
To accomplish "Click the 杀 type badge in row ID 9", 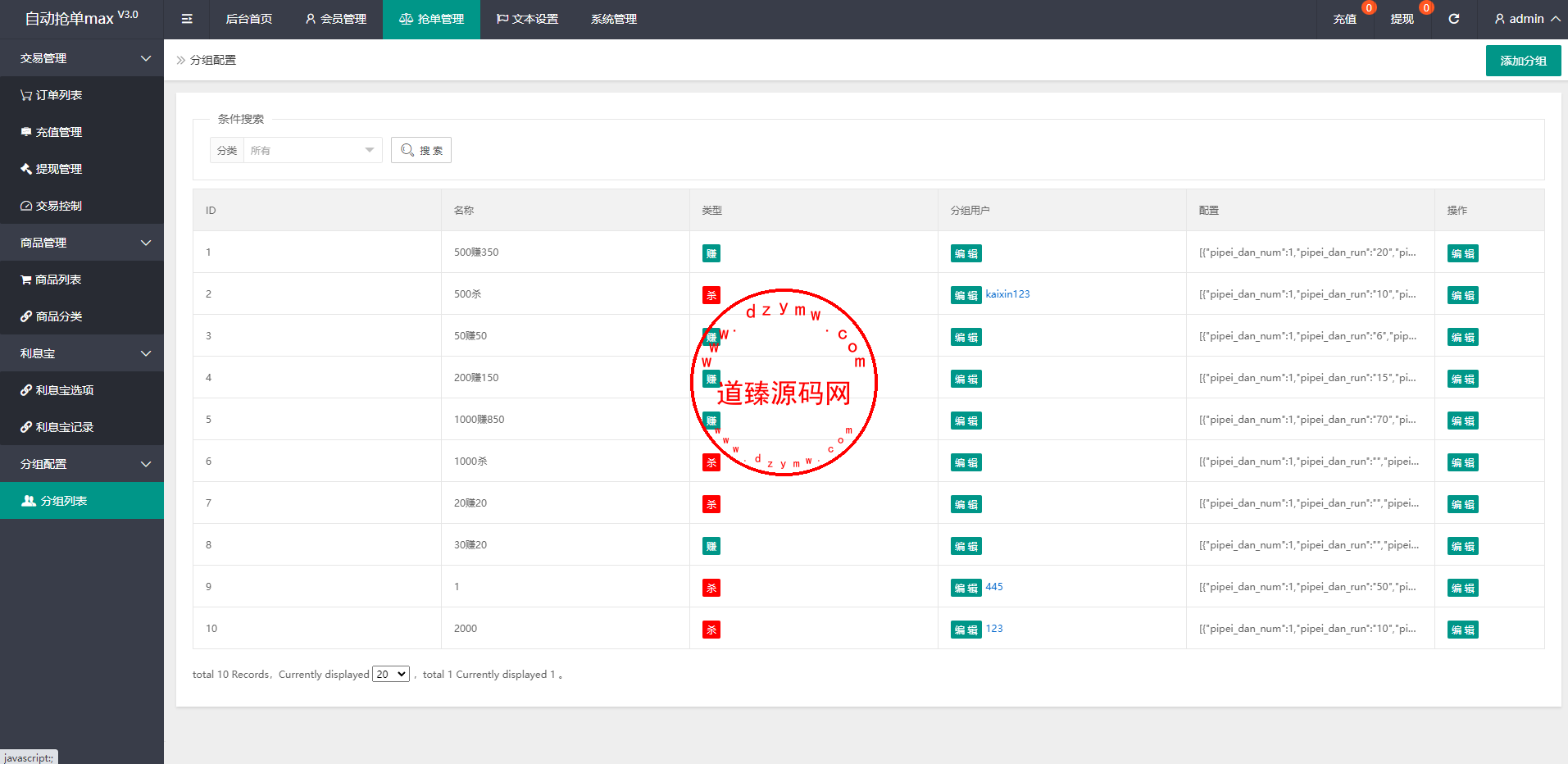I will 711,588.
